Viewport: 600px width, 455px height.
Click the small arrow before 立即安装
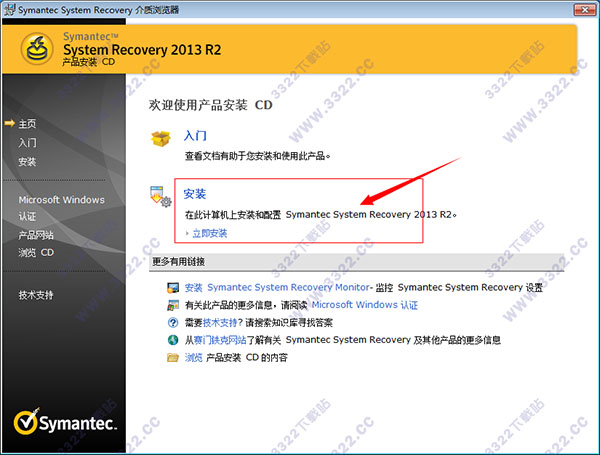click(187, 233)
